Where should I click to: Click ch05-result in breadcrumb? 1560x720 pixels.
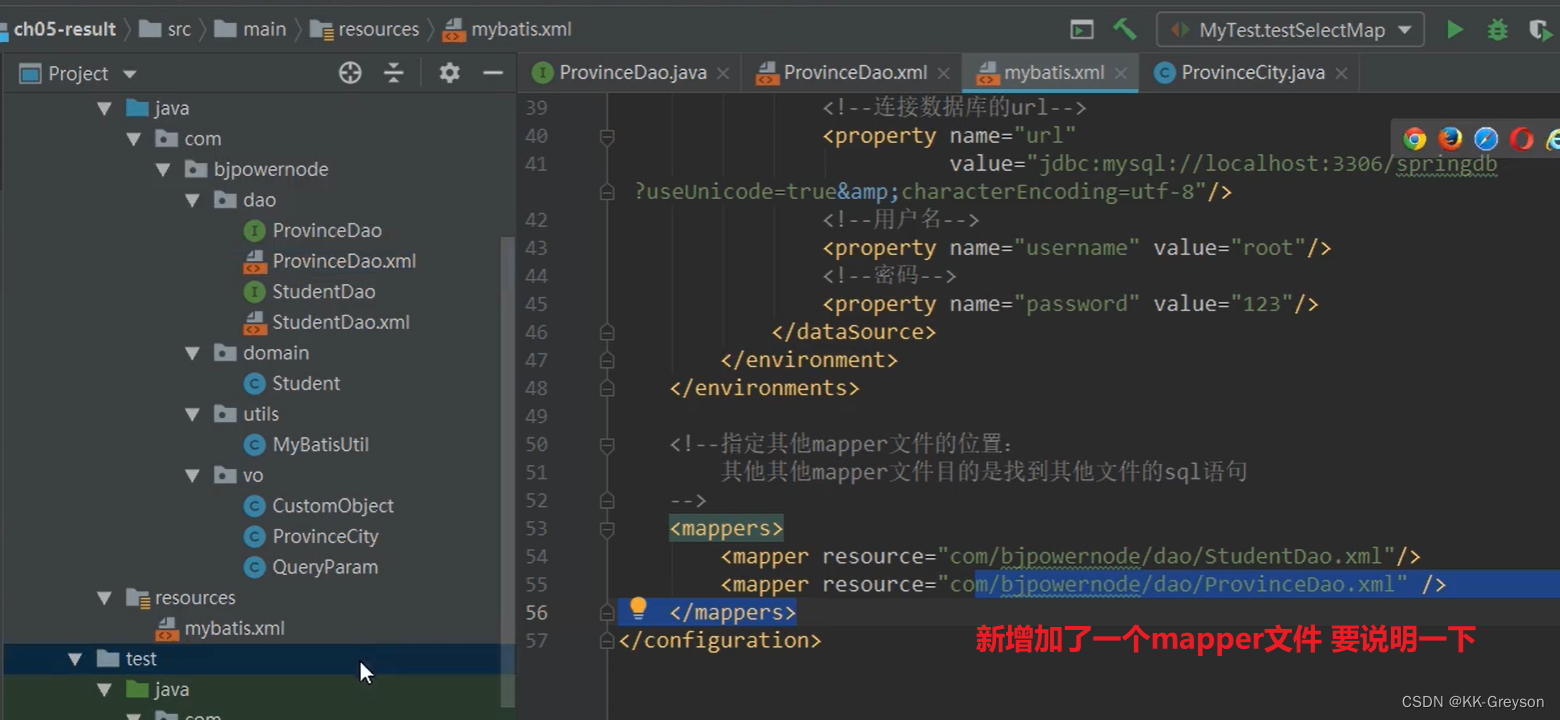[x=65, y=29]
